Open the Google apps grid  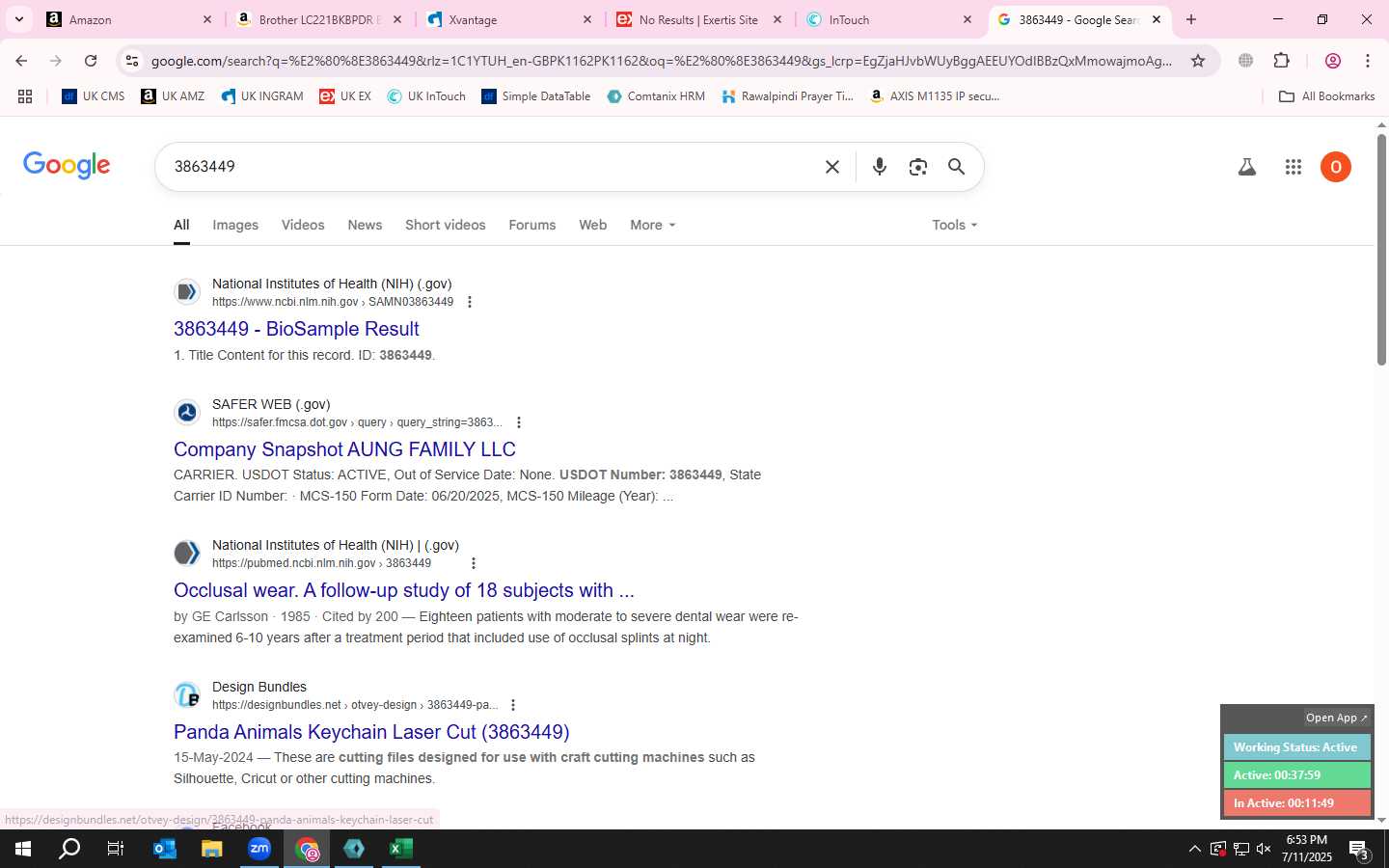pos(1294,167)
